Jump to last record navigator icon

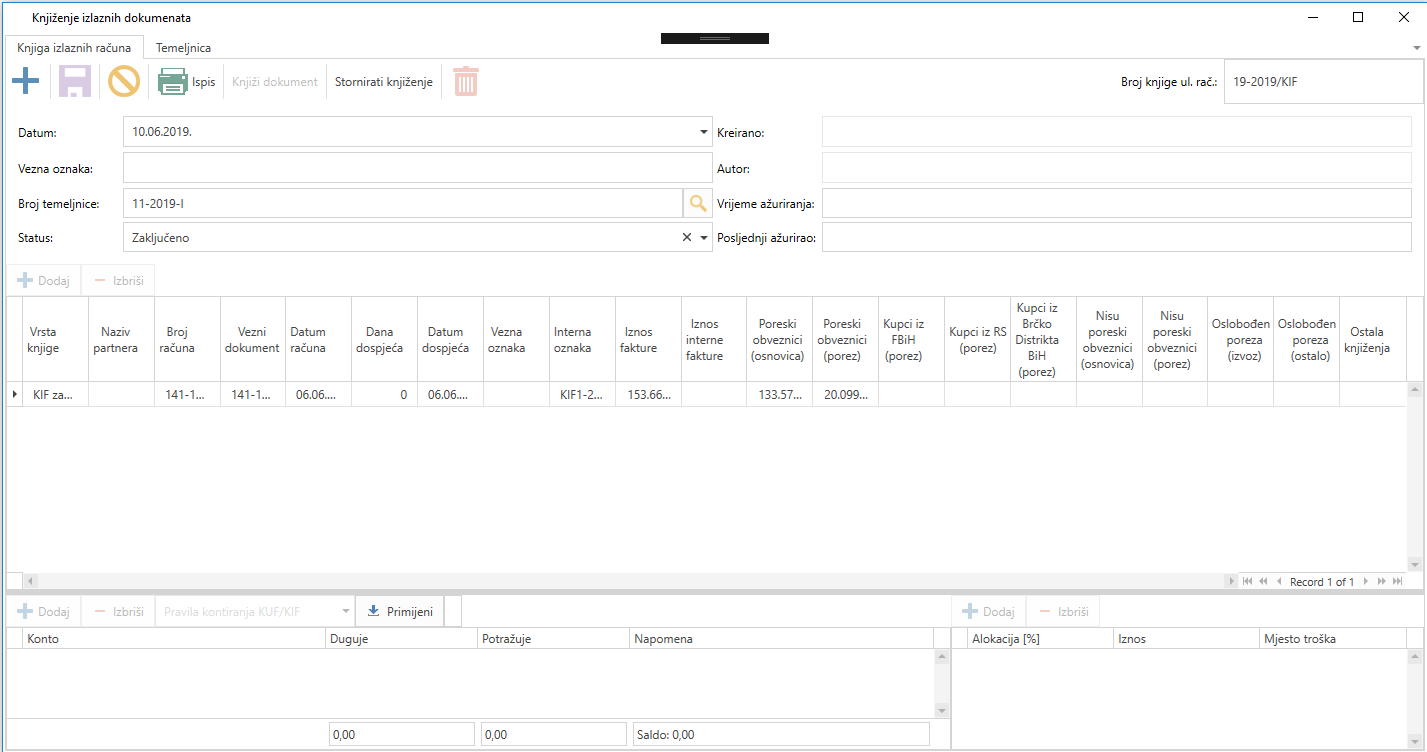[1398, 581]
